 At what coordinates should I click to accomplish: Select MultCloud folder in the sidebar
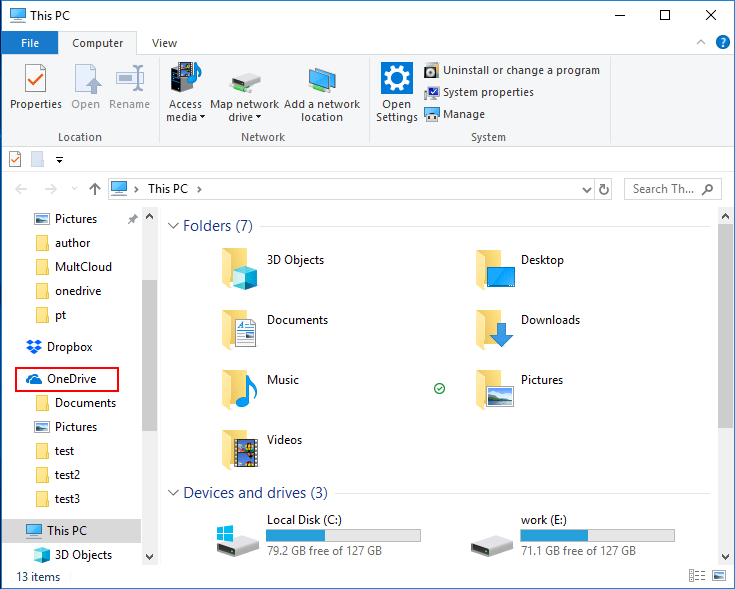pos(74,267)
